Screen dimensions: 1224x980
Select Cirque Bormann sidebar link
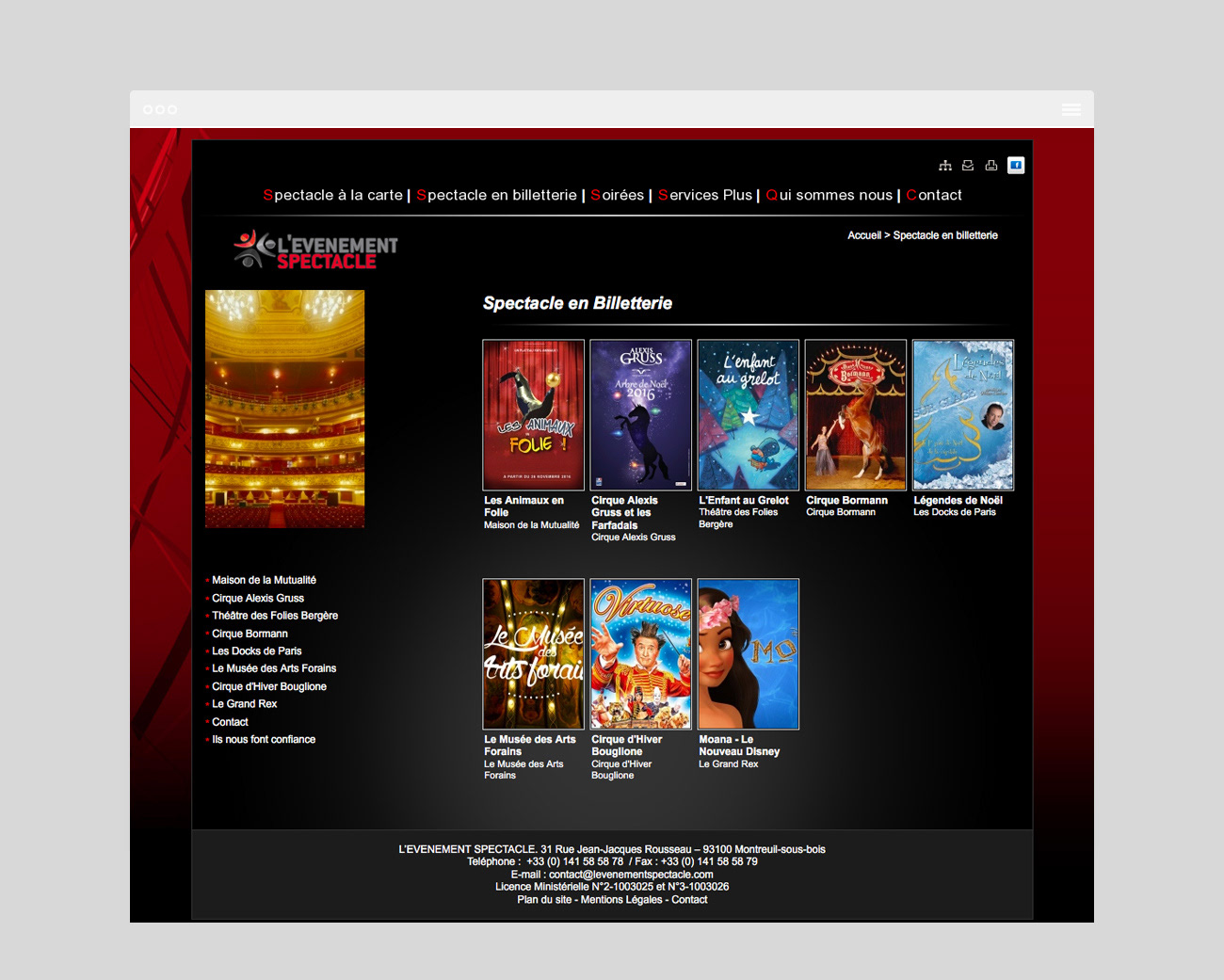click(x=250, y=634)
